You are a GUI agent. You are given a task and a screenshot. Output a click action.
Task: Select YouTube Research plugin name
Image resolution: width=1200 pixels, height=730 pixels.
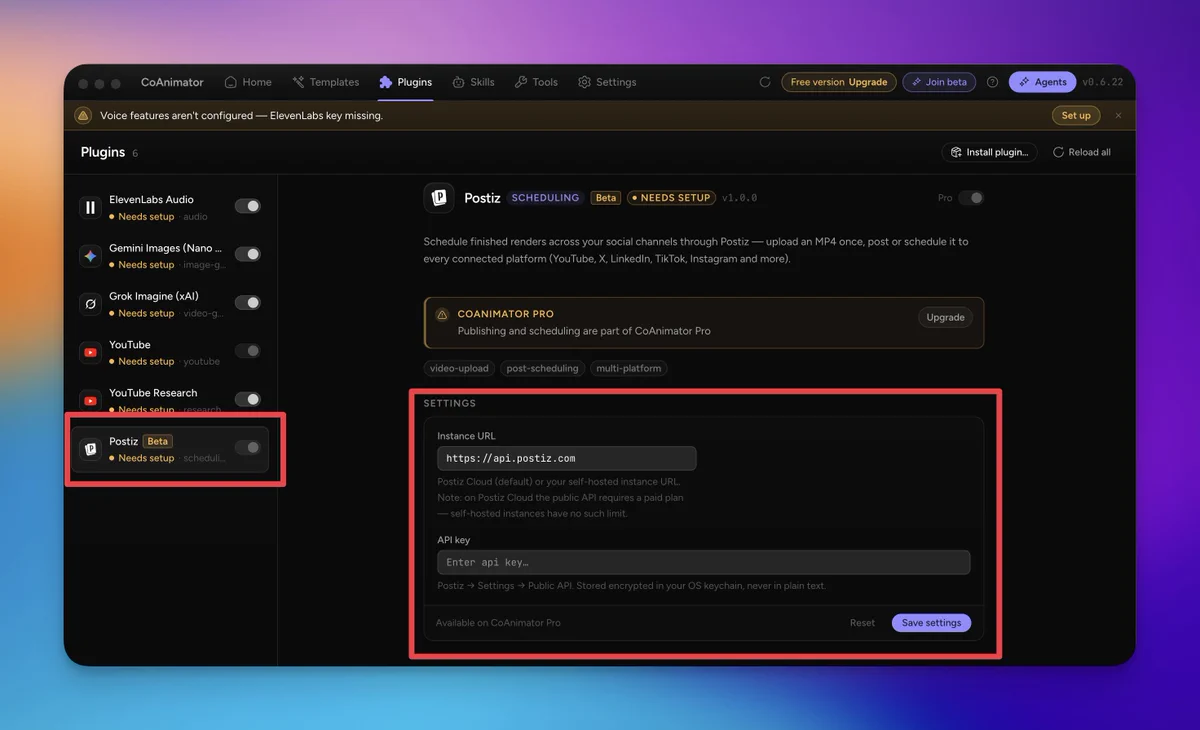point(153,393)
